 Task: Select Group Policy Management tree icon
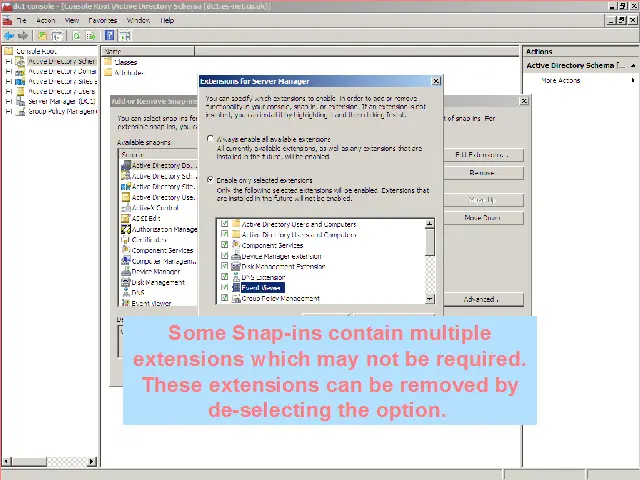[x=21, y=111]
